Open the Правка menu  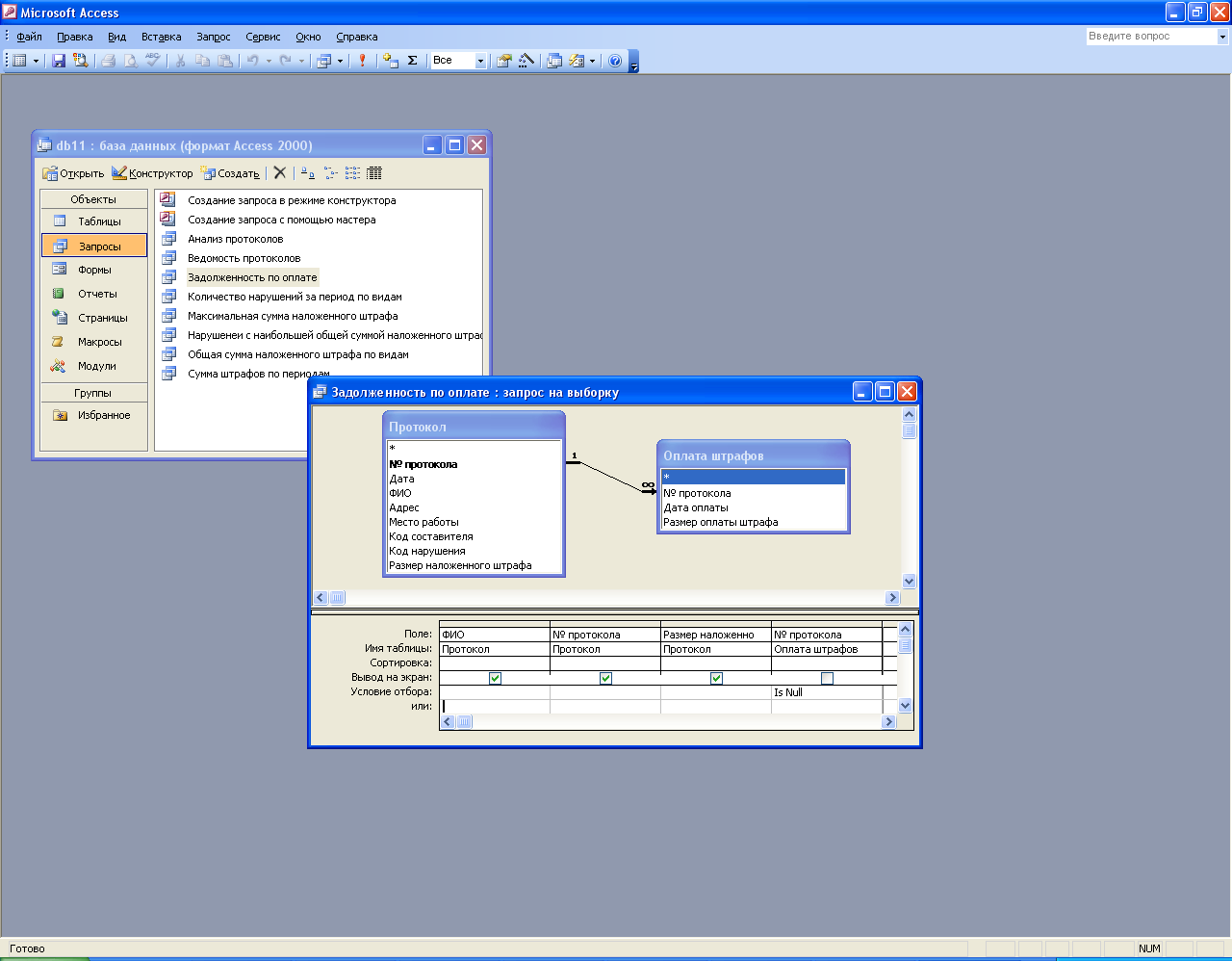click(x=75, y=37)
